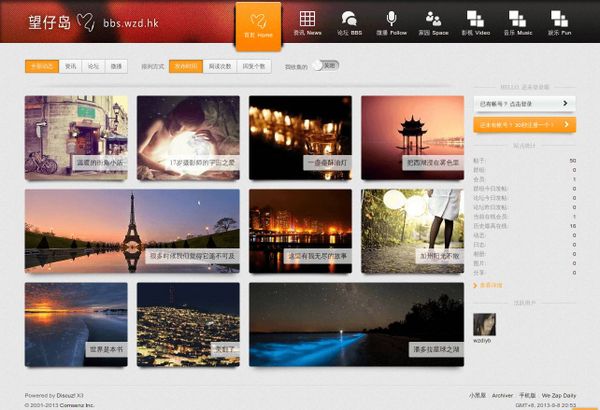Open the 一盏盏酥油灯 thumbnail

pos(300,138)
